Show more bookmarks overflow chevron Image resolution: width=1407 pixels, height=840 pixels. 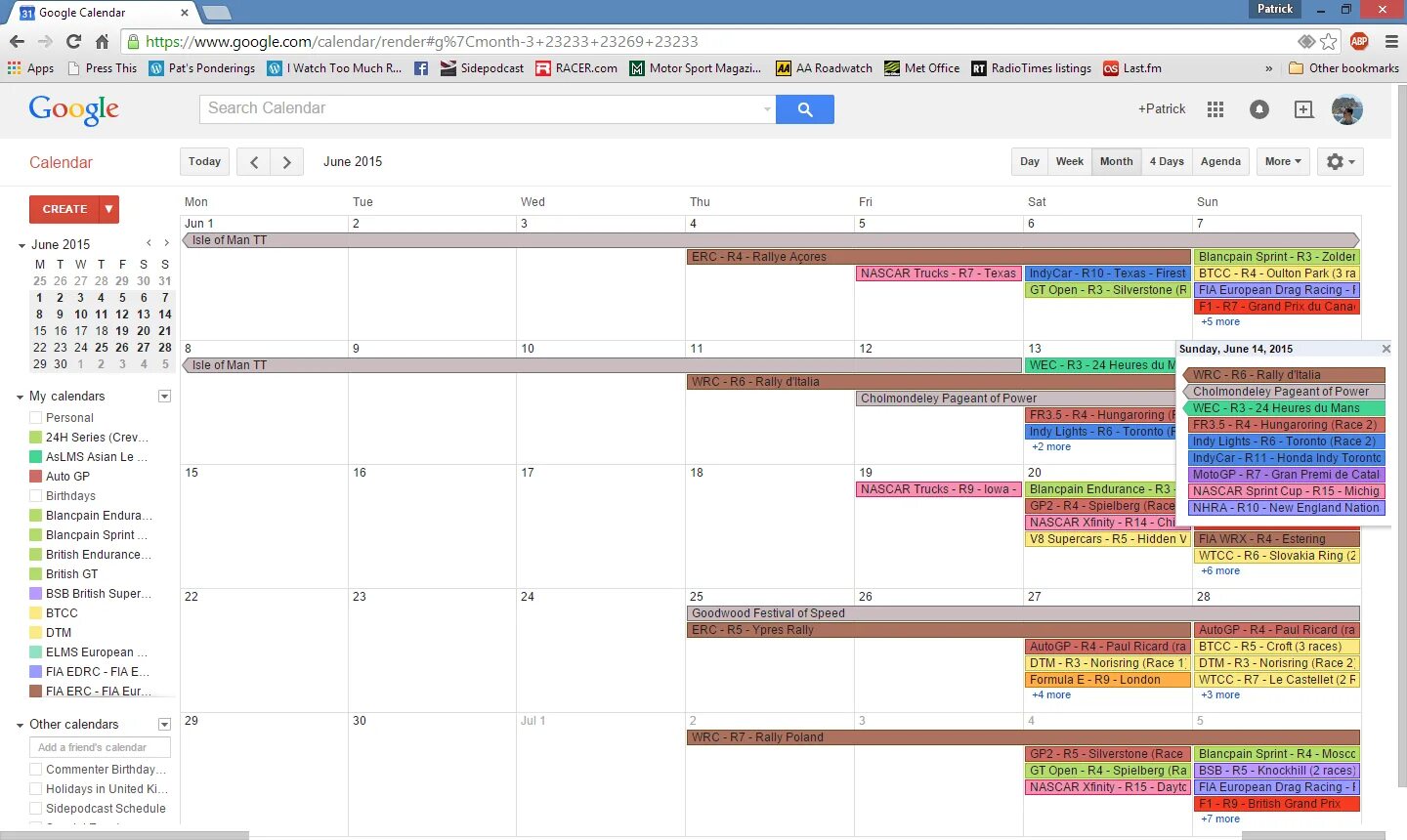point(1268,68)
